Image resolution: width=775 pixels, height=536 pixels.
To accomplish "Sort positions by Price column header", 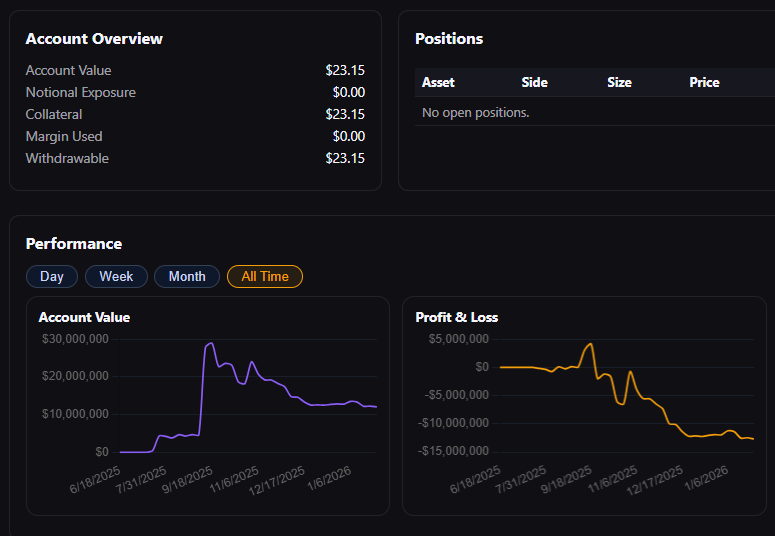I will click(704, 82).
